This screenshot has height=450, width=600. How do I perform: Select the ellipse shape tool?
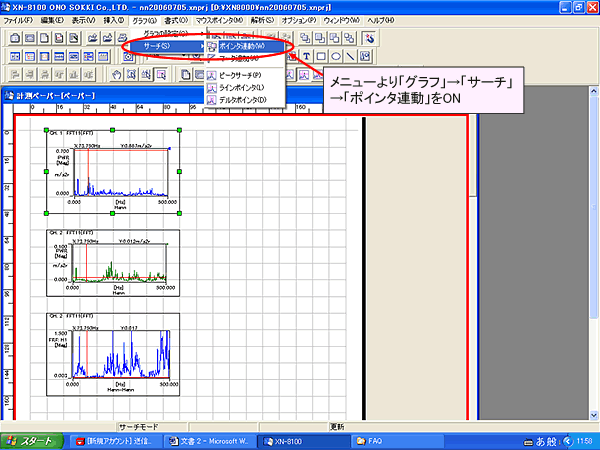pyautogui.click(x=335, y=55)
